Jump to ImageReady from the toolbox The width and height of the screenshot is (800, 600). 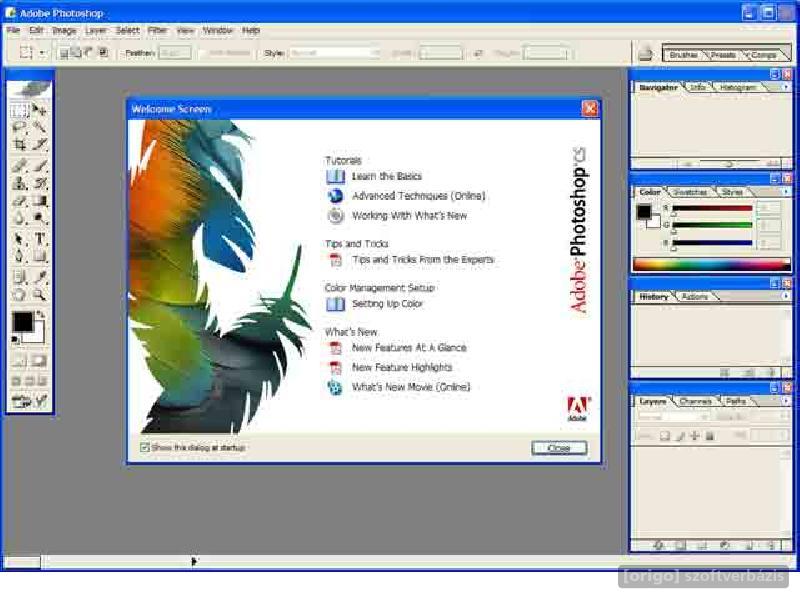[30, 402]
